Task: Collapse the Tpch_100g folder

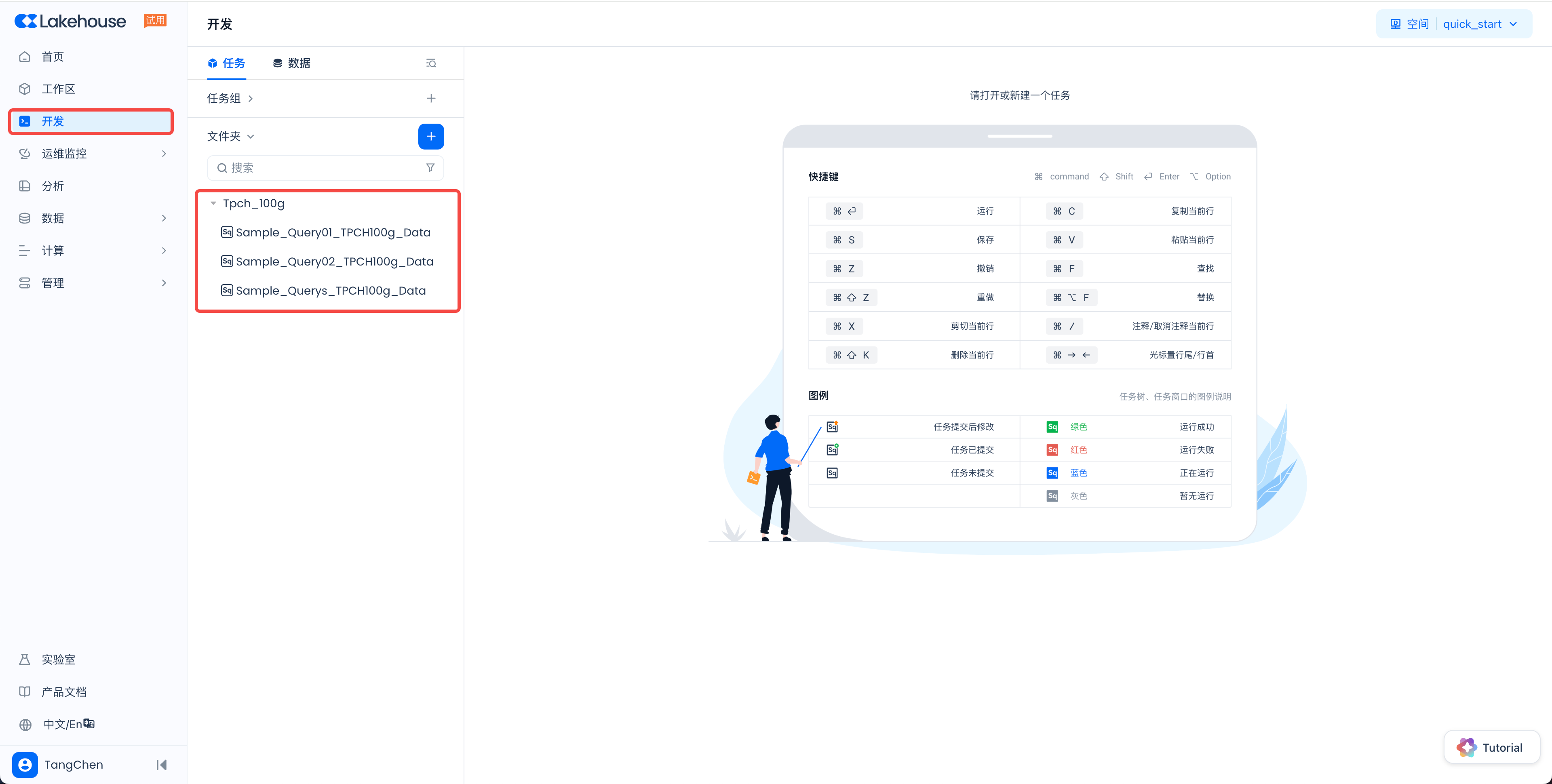Action: [x=213, y=203]
